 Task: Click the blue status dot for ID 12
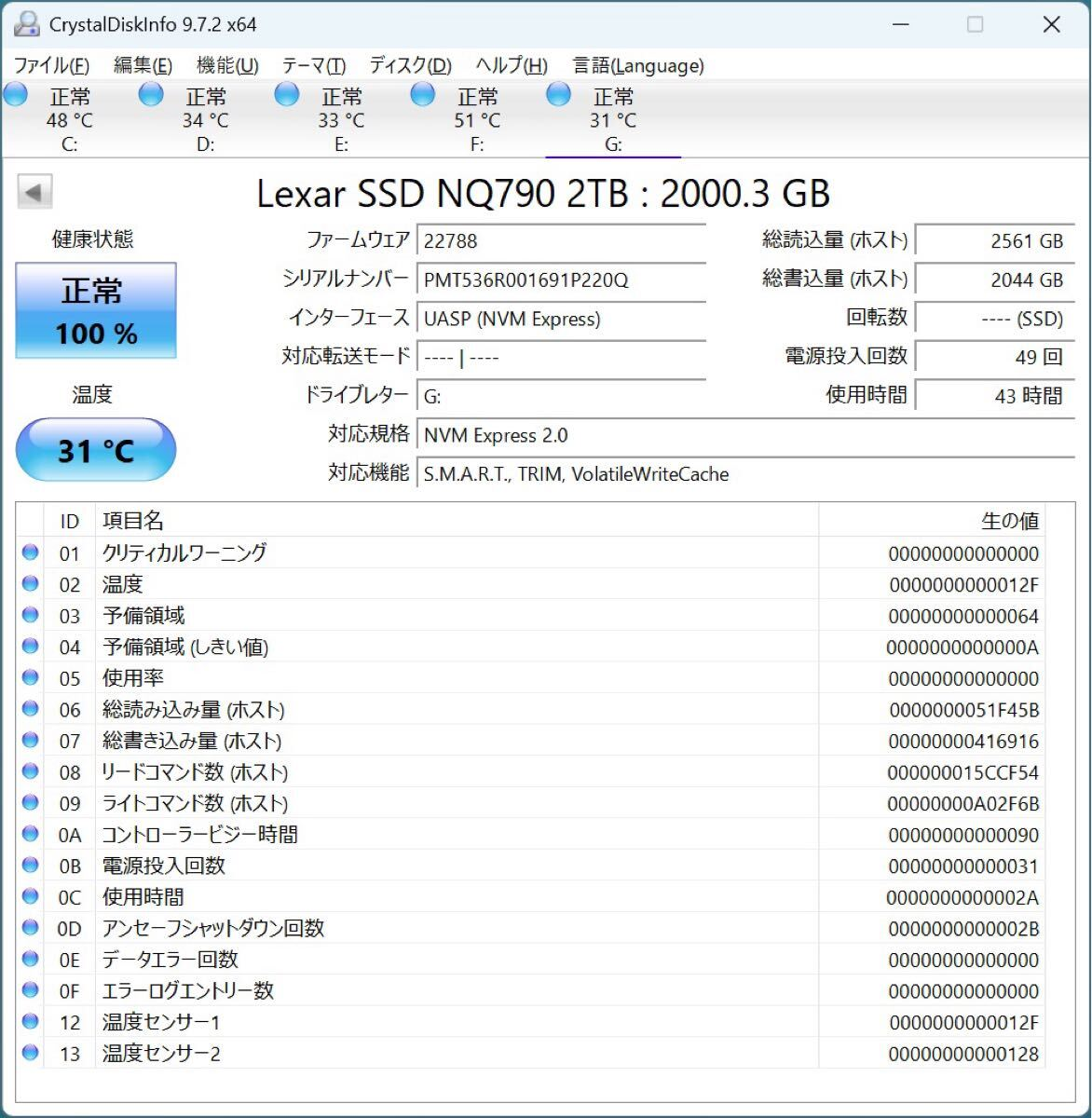(x=31, y=1021)
